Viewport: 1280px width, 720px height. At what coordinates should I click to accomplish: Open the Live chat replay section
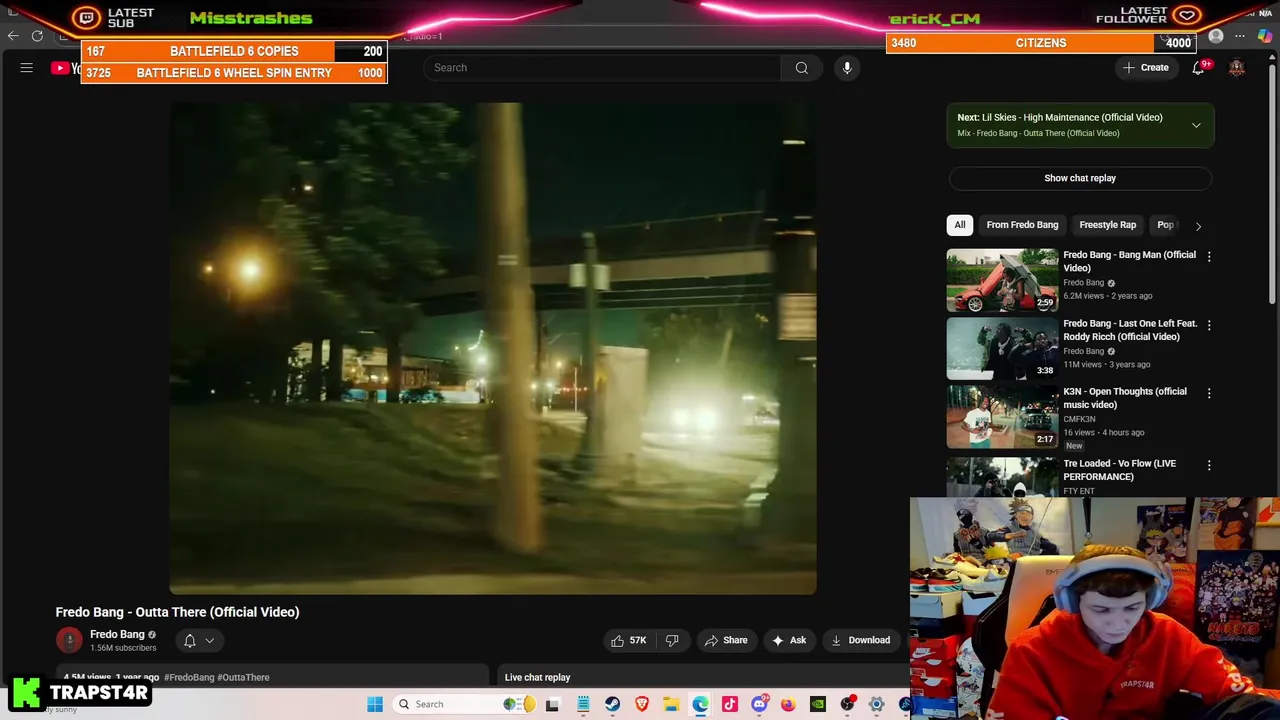pos(537,677)
